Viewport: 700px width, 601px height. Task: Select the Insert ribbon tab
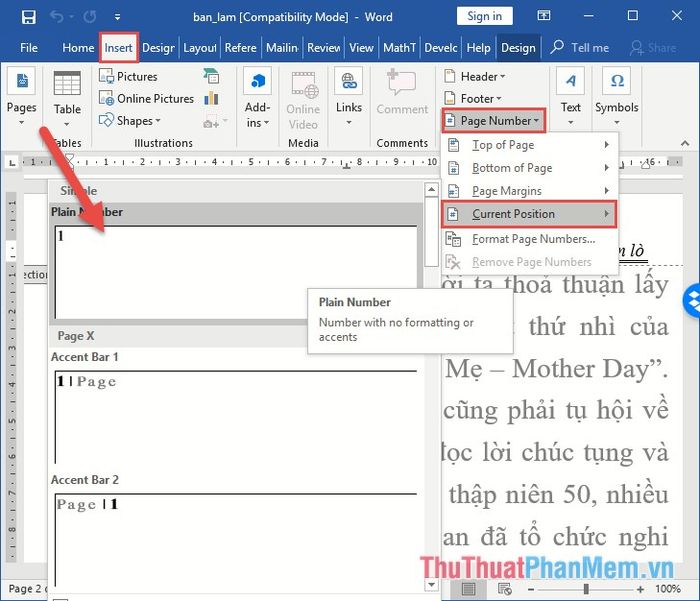[x=118, y=48]
